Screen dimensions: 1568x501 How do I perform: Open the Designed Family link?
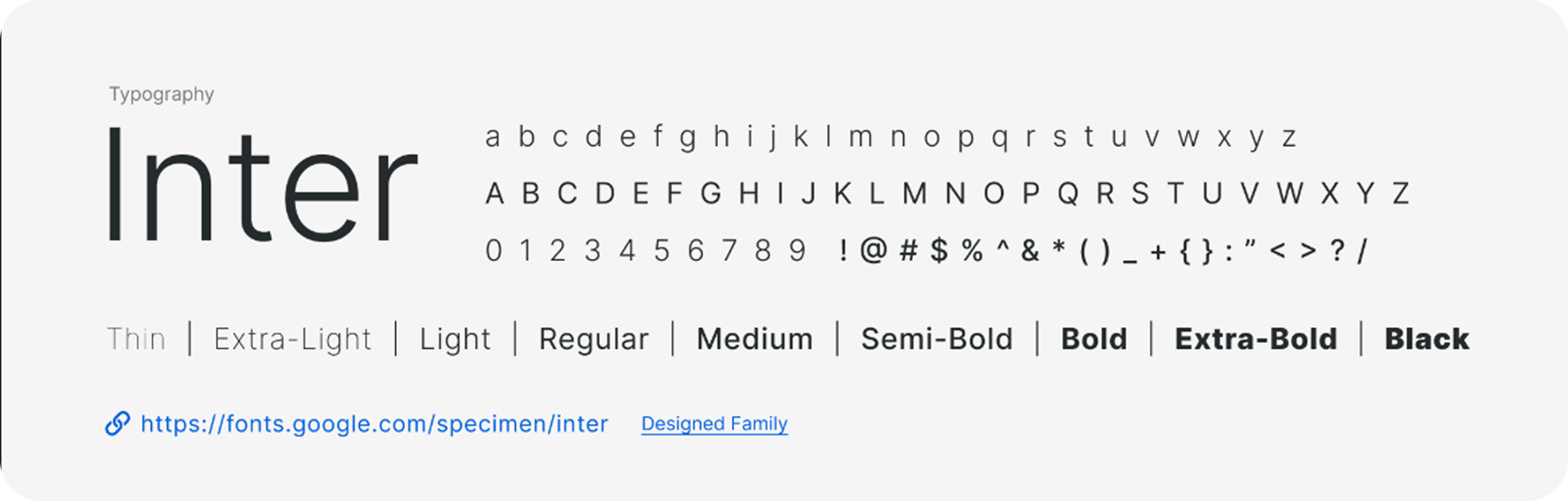click(715, 423)
